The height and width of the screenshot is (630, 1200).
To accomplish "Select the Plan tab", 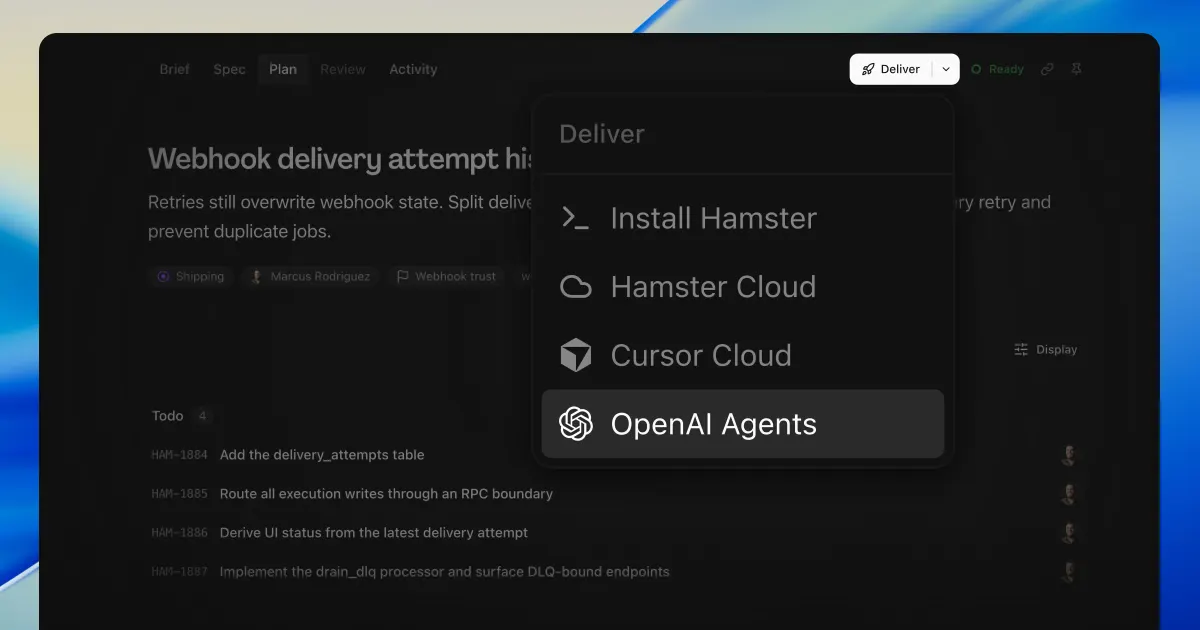I will (283, 69).
